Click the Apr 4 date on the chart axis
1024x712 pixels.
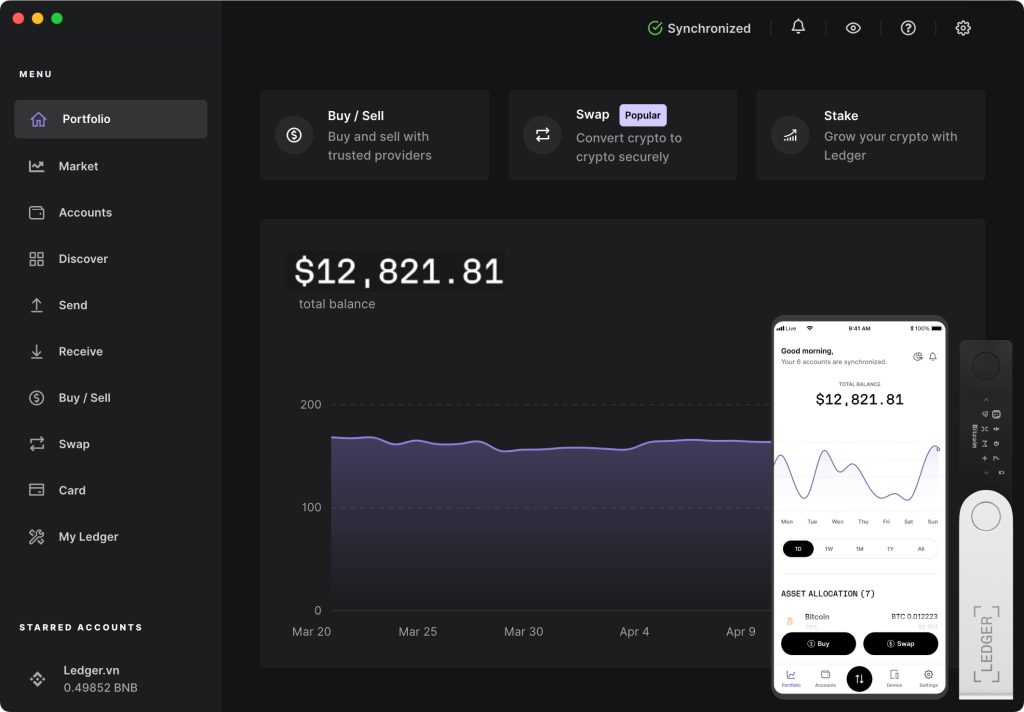[x=634, y=632]
